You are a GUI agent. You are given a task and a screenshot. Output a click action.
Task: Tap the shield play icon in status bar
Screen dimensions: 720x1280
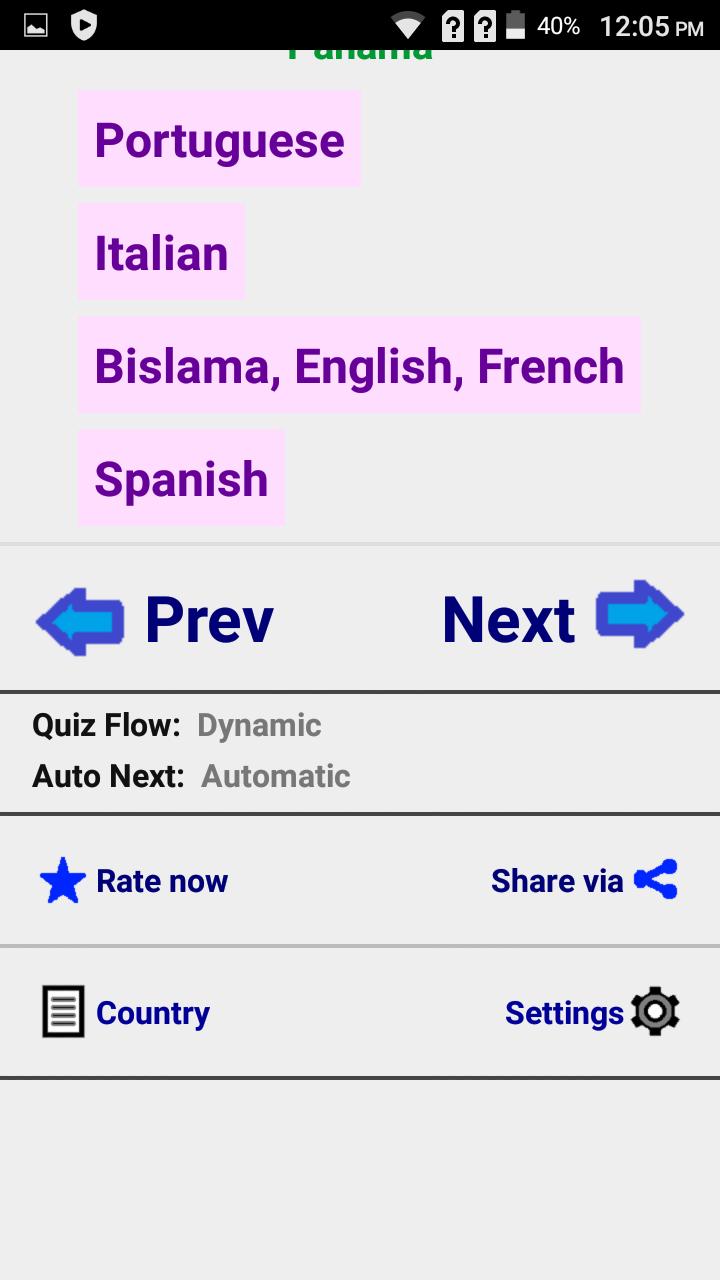click(84, 25)
